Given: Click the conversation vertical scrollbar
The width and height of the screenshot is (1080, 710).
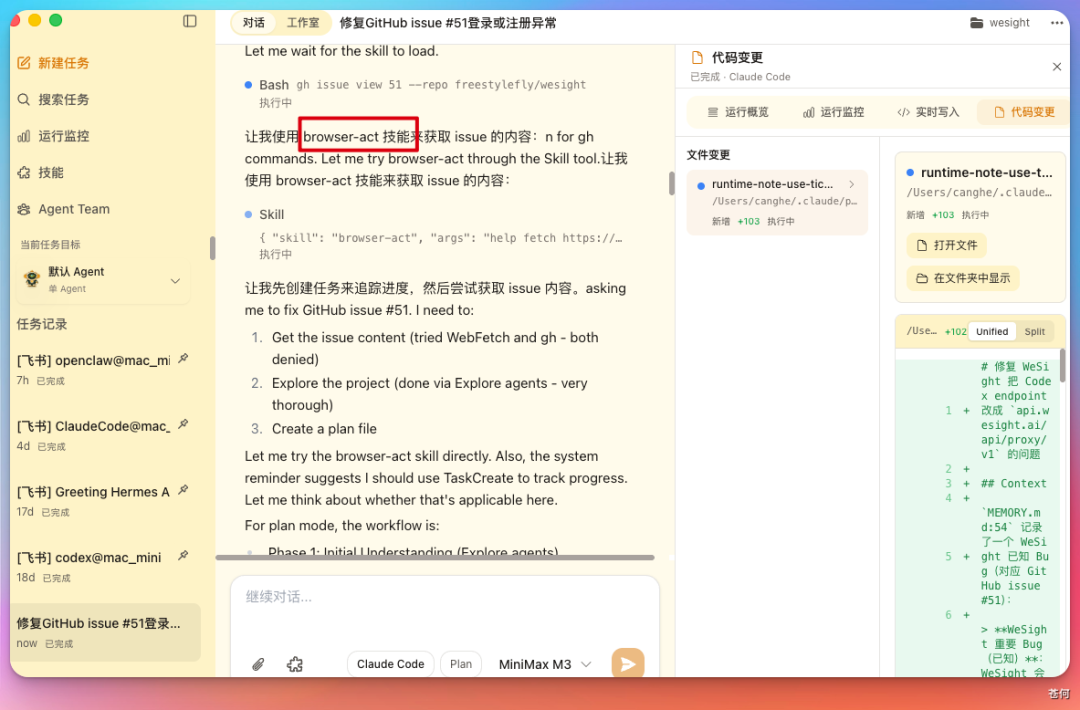Looking at the screenshot, I should click(x=672, y=183).
